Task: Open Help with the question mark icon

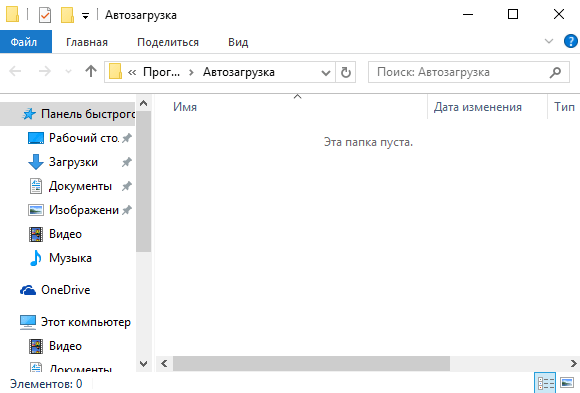Action: (x=571, y=41)
